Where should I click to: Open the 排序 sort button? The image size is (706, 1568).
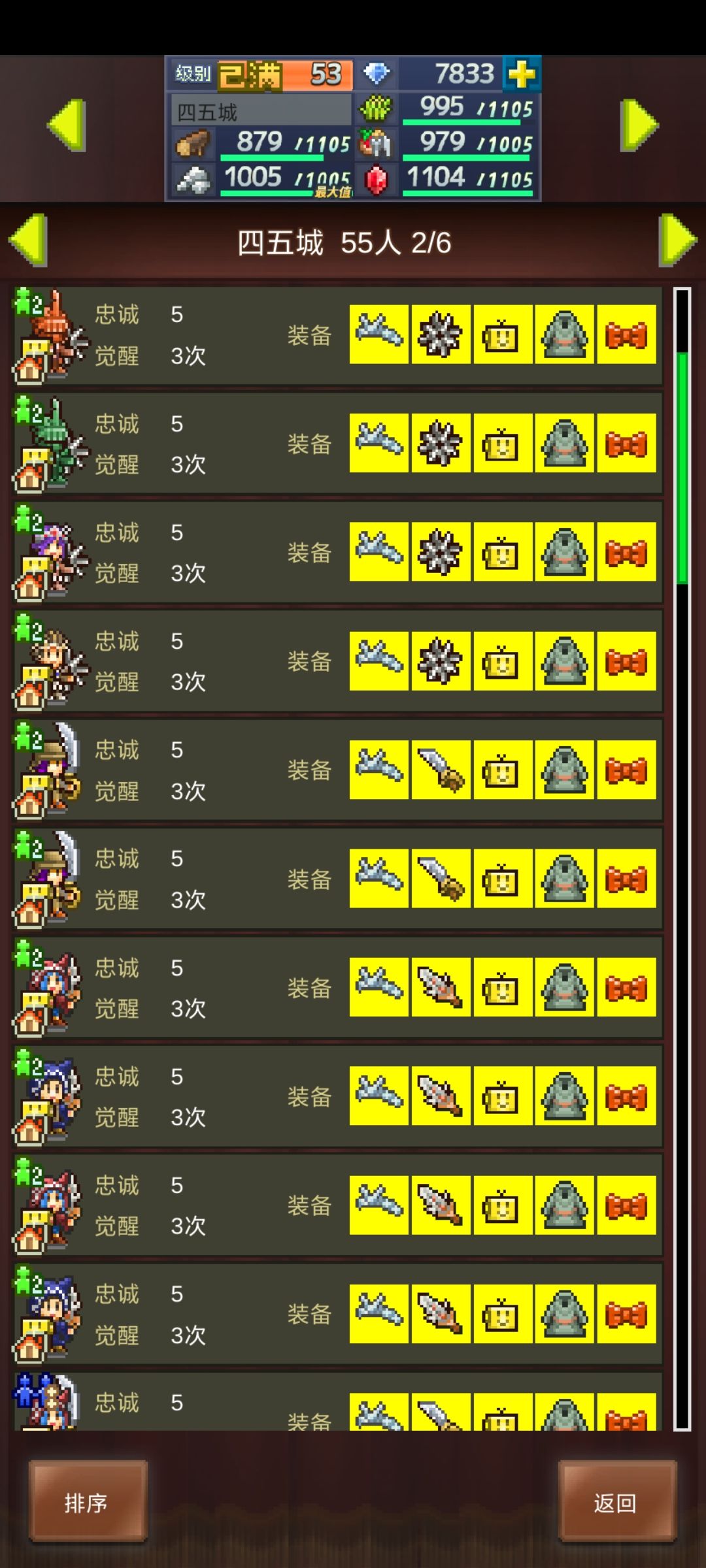(x=88, y=1502)
